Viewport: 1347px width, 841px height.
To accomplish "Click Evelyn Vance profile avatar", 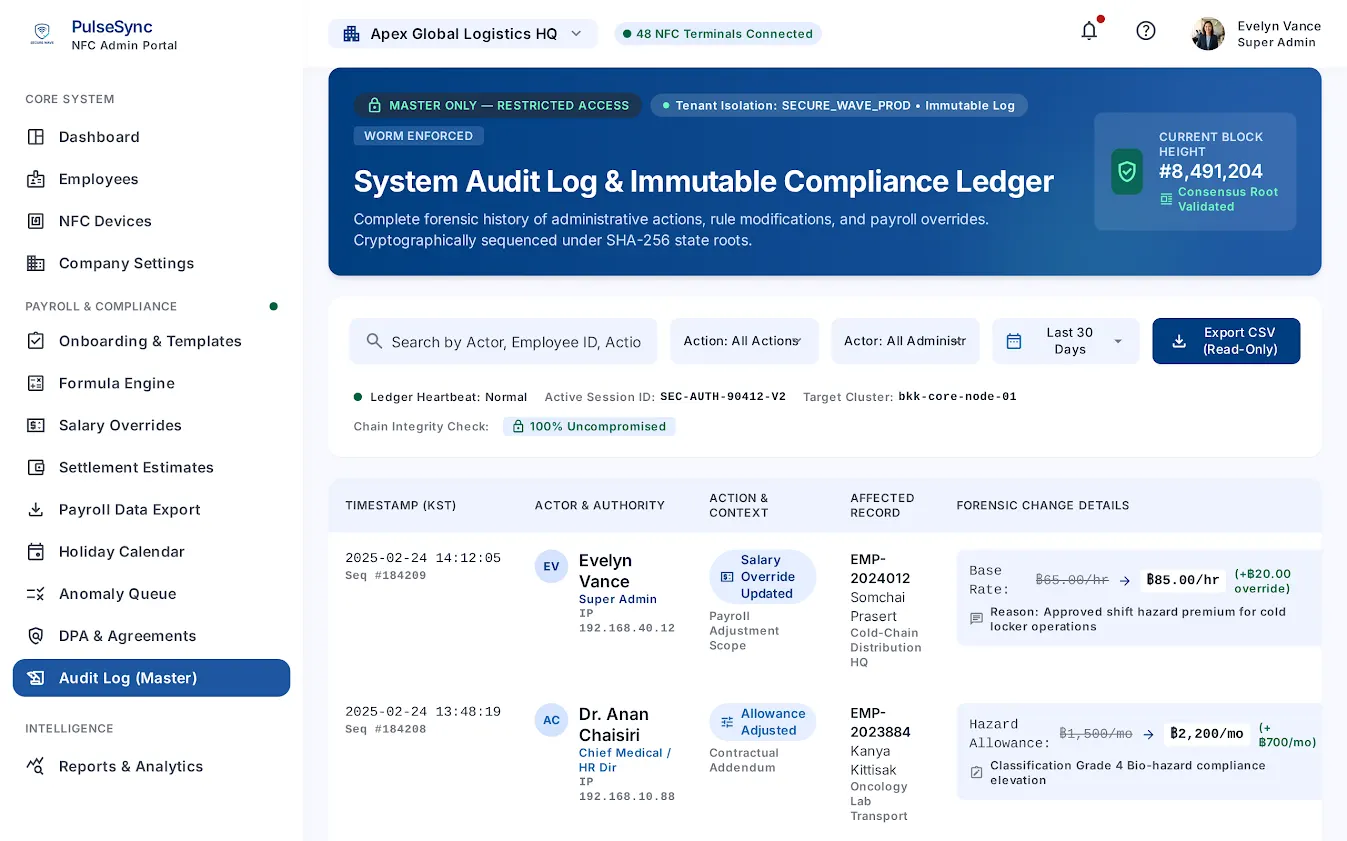I will point(1208,34).
